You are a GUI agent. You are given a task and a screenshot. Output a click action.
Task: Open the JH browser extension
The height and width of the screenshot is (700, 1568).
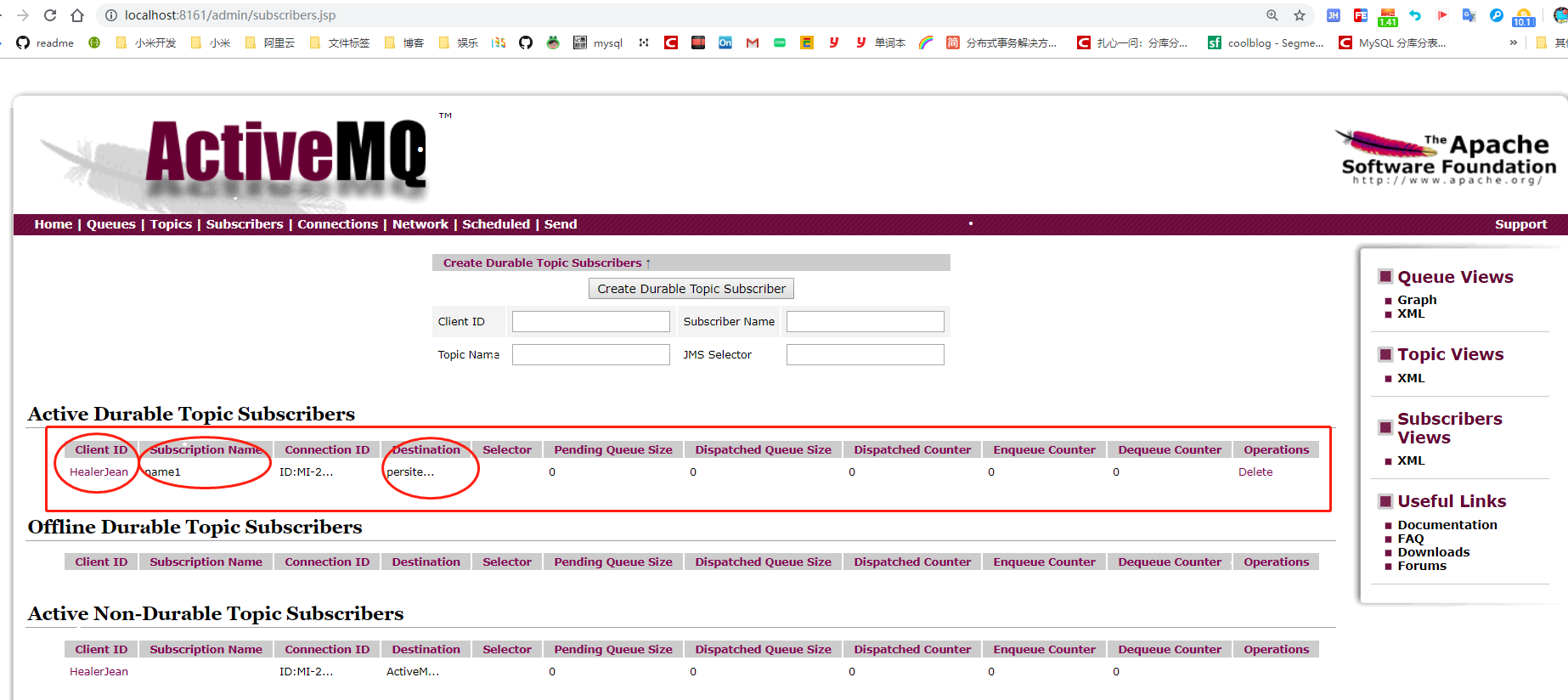coord(1334,15)
